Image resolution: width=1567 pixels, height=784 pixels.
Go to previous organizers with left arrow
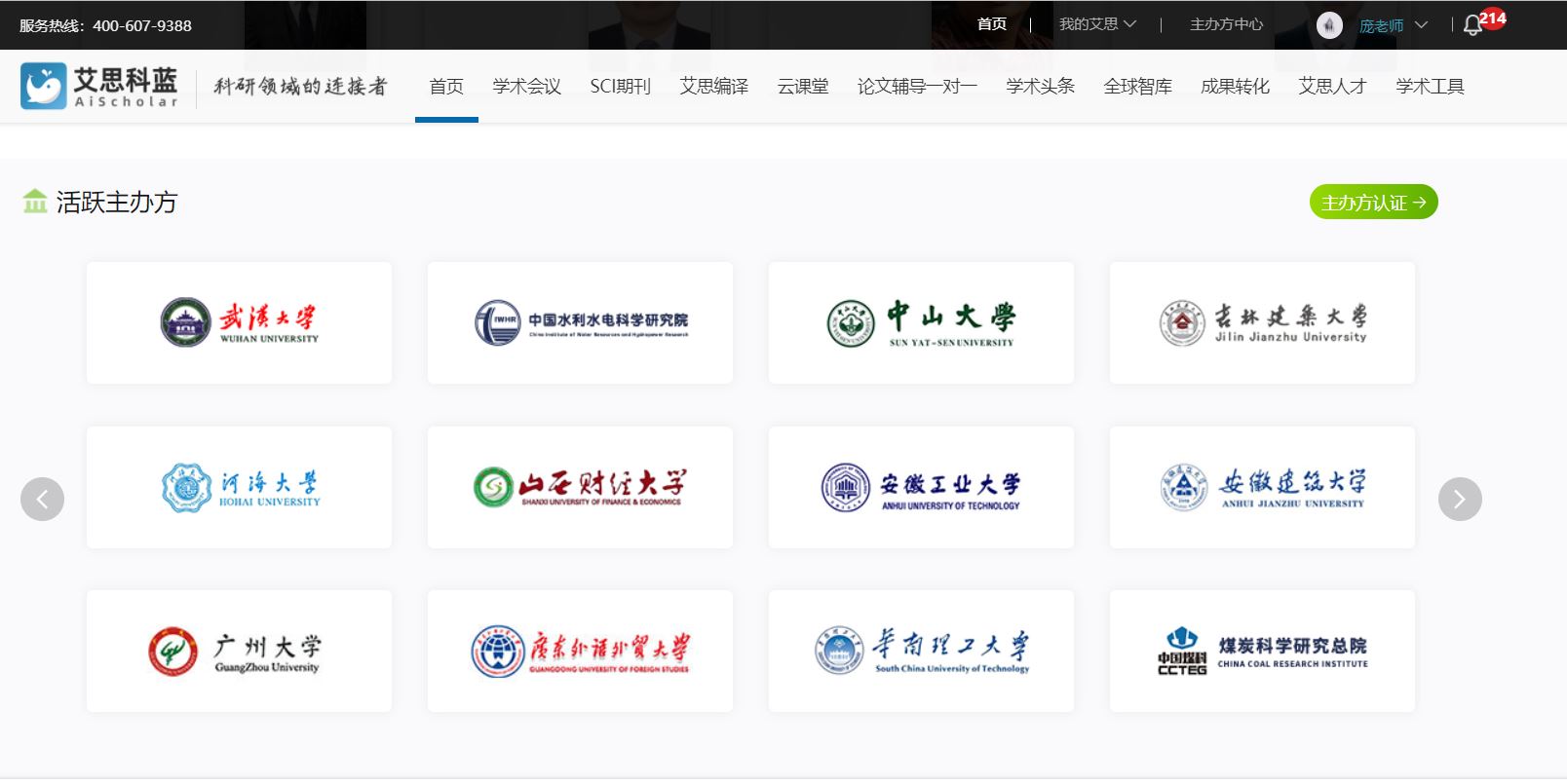pos(42,499)
